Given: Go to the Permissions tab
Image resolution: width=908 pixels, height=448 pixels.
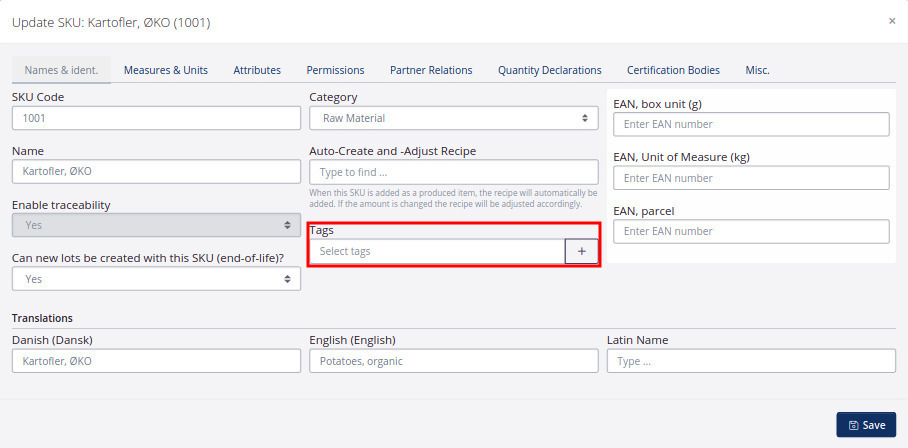Looking at the screenshot, I should (x=335, y=70).
